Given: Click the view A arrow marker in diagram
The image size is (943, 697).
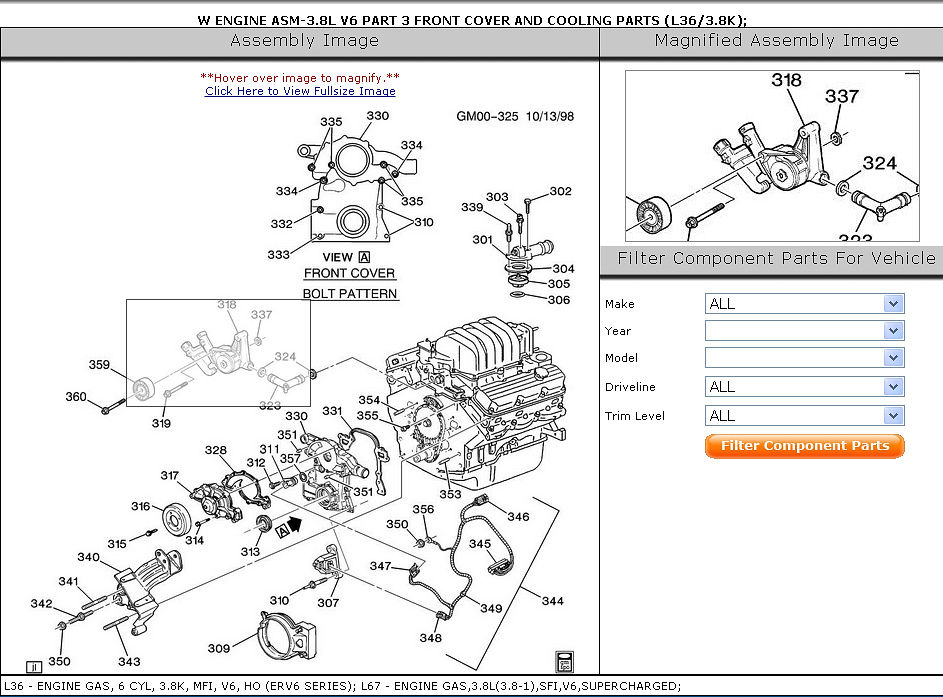Looking at the screenshot, I should pos(288,525).
